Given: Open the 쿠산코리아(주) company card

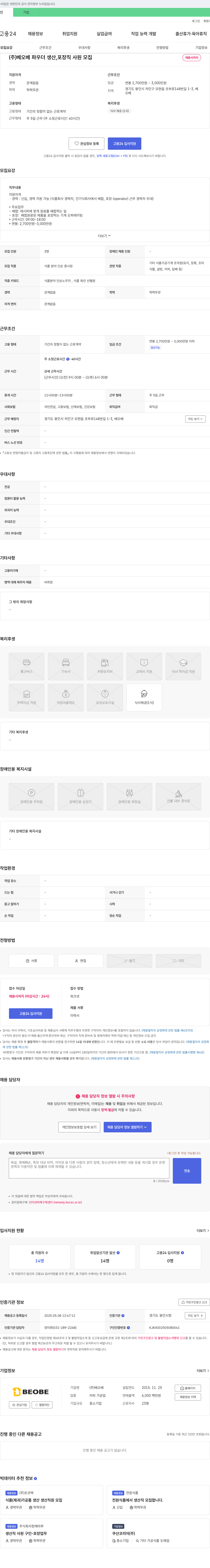Looking at the screenshot, I should 158,1533.
